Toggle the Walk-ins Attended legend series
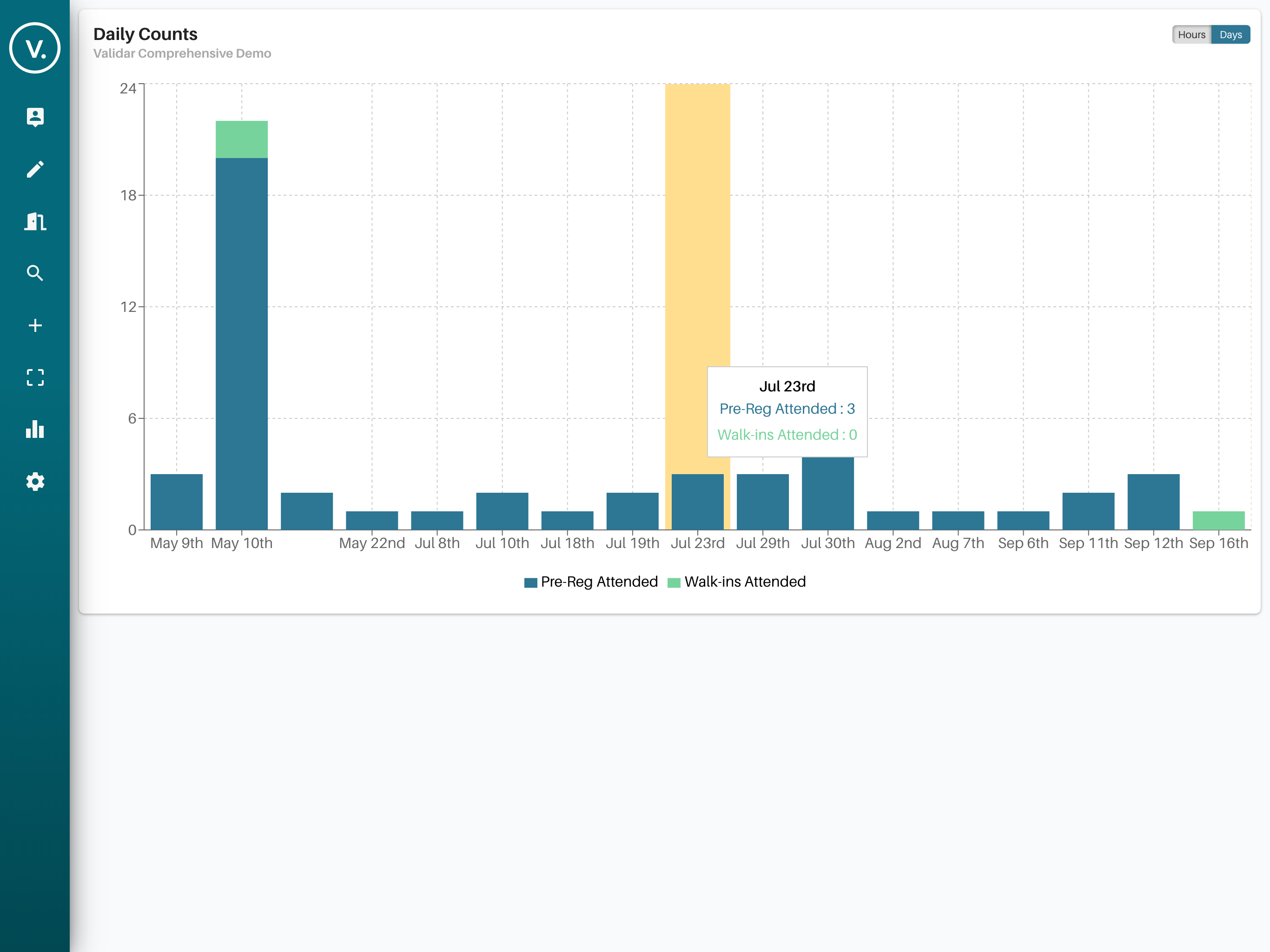 (737, 582)
